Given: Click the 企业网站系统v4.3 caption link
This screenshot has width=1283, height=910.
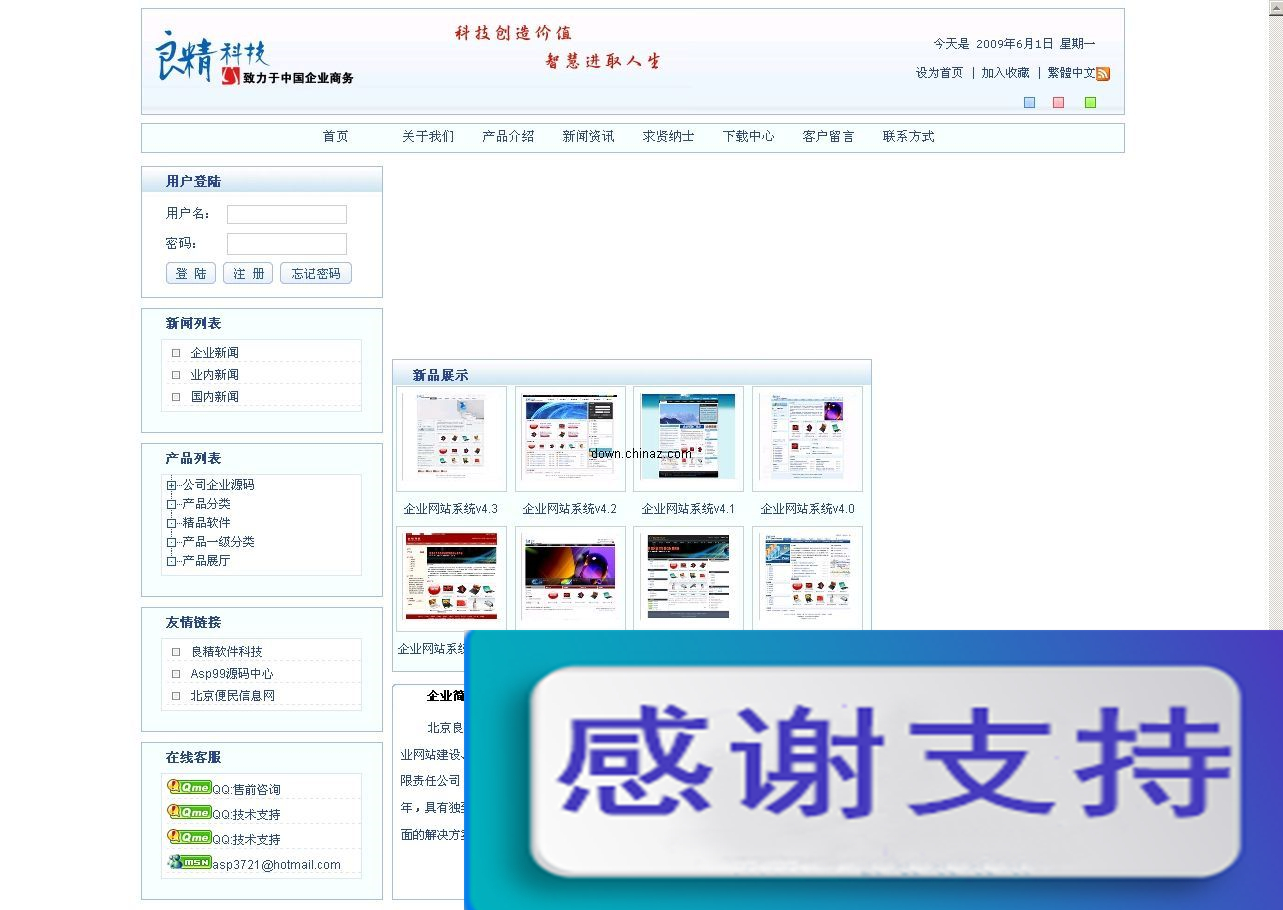Looking at the screenshot, I should tap(451, 509).
